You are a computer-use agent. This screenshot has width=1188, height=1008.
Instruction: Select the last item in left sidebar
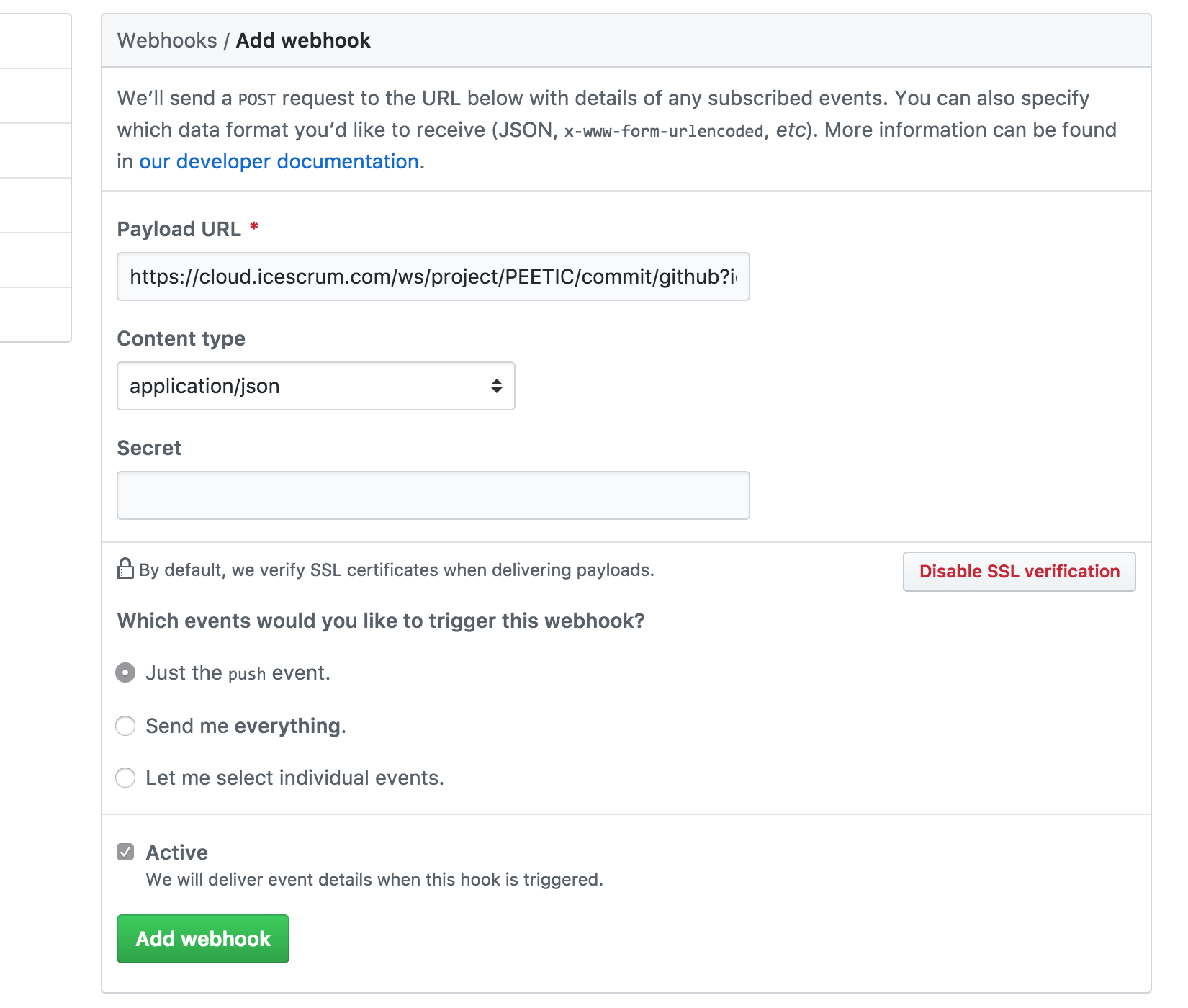tap(35, 315)
